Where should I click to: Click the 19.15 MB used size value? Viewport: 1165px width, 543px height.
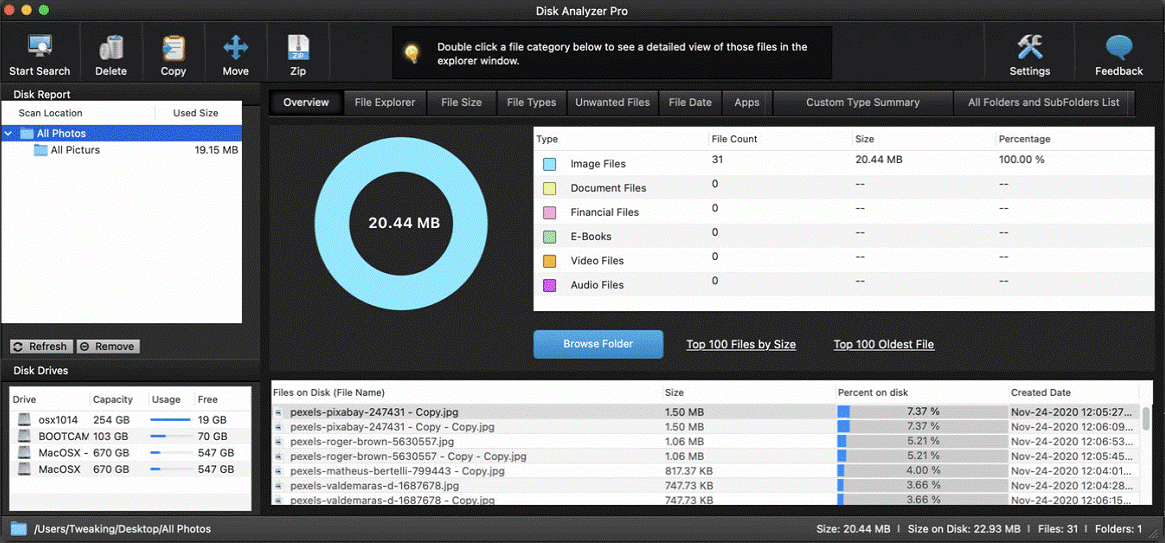[x=216, y=150]
